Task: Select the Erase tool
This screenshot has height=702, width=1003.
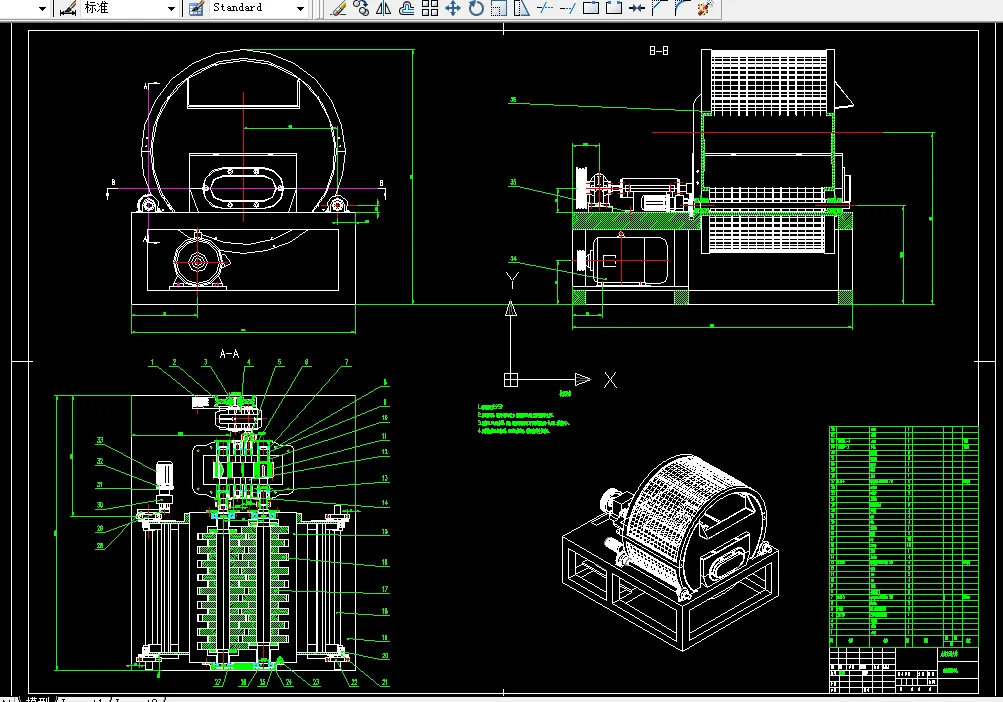Action: click(x=338, y=8)
